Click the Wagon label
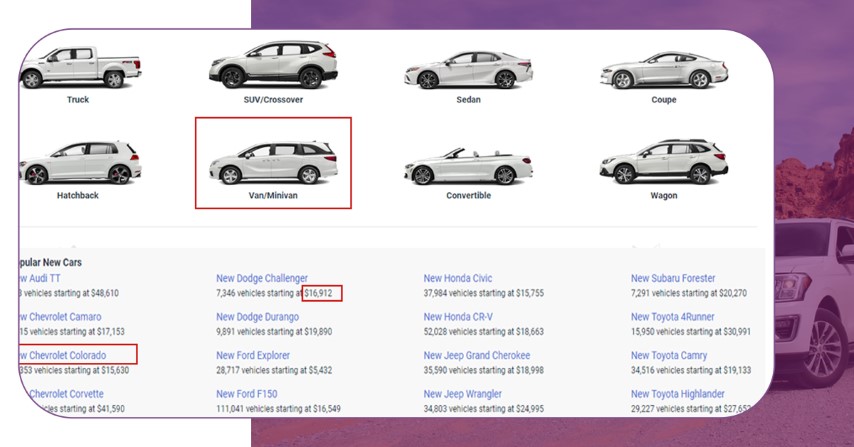854x447 pixels. point(664,195)
